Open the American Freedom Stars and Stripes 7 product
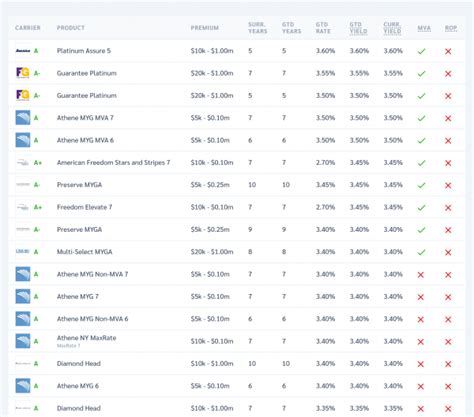 point(113,162)
